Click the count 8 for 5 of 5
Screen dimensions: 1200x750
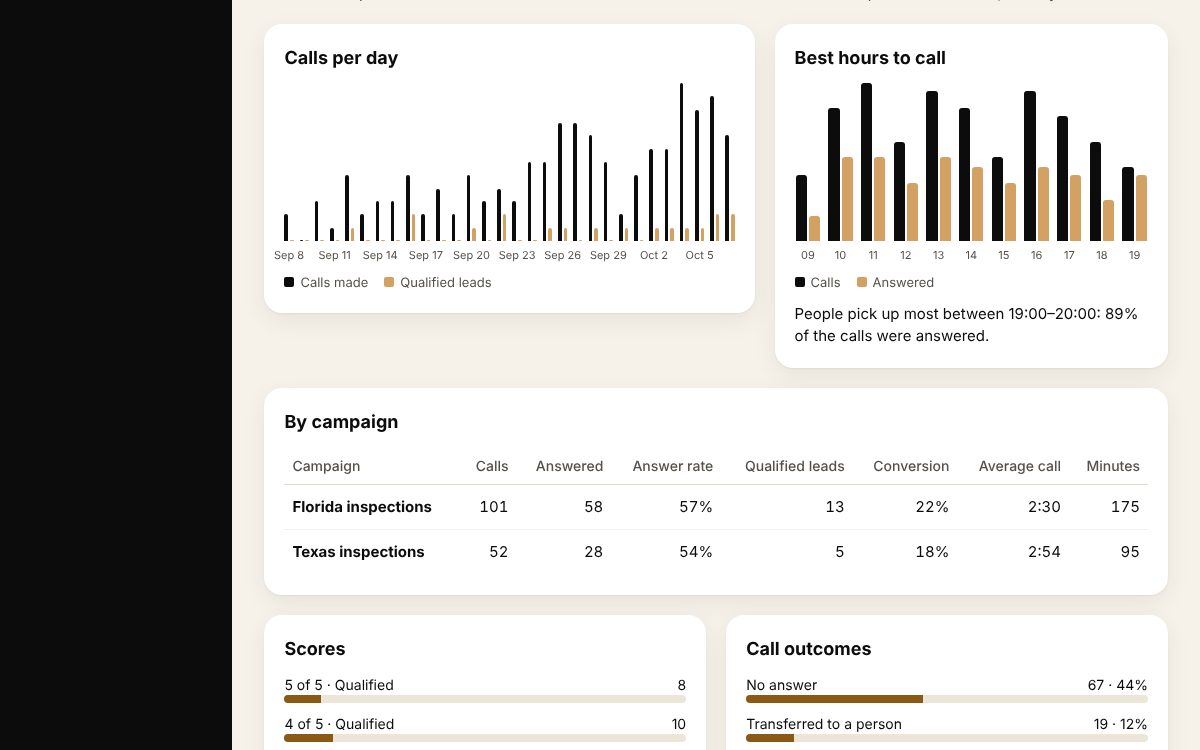click(682, 685)
